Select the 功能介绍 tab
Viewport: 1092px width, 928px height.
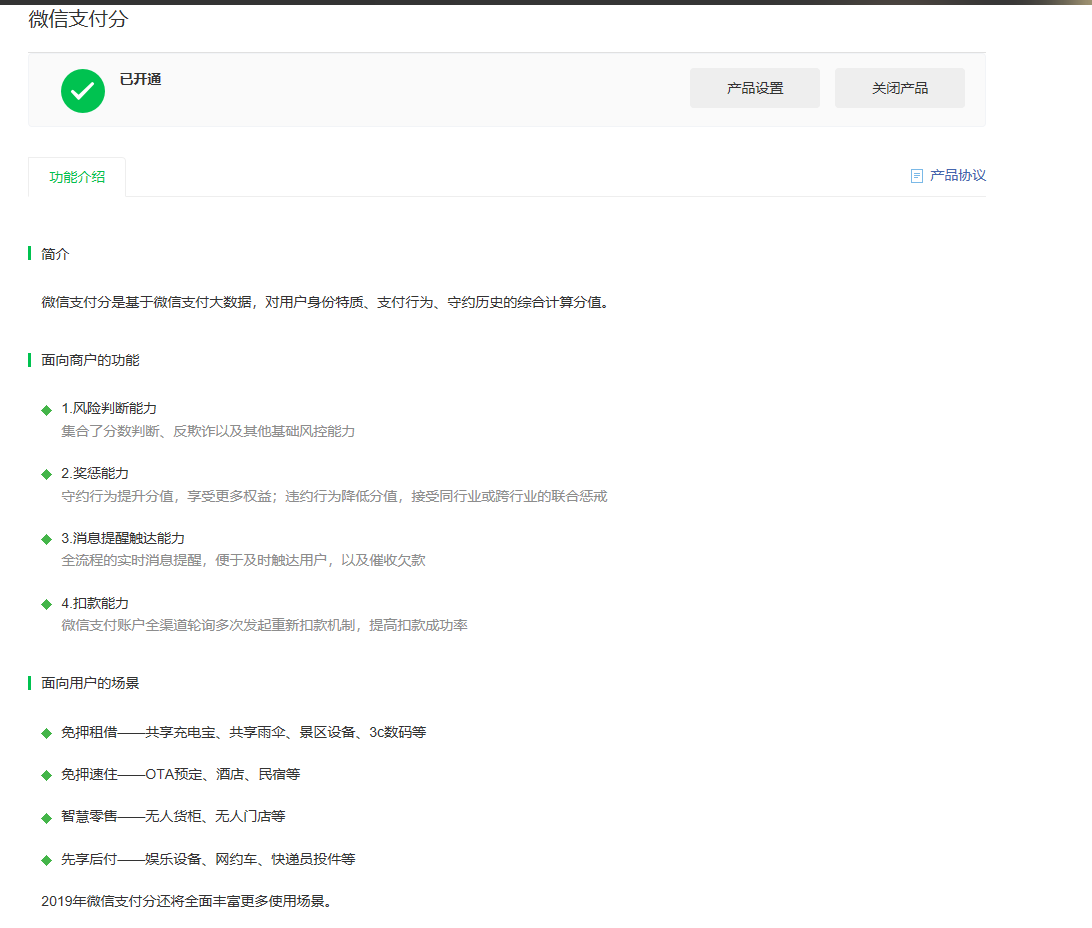click(x=77, y=178)
